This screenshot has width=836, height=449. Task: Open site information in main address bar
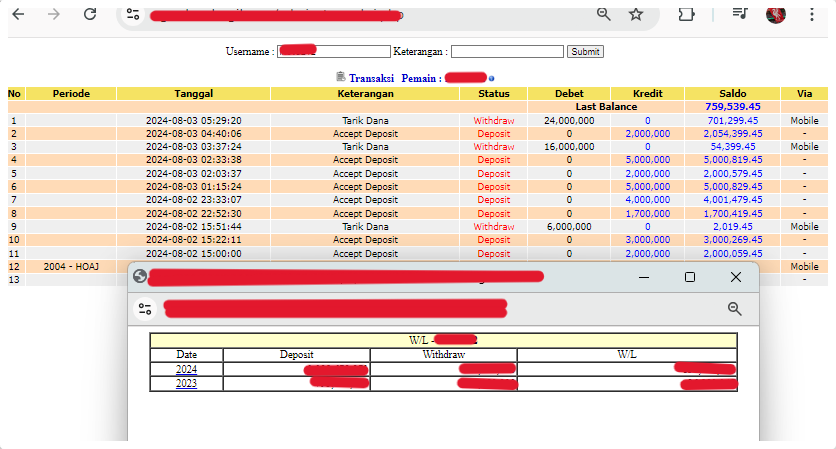134,14
